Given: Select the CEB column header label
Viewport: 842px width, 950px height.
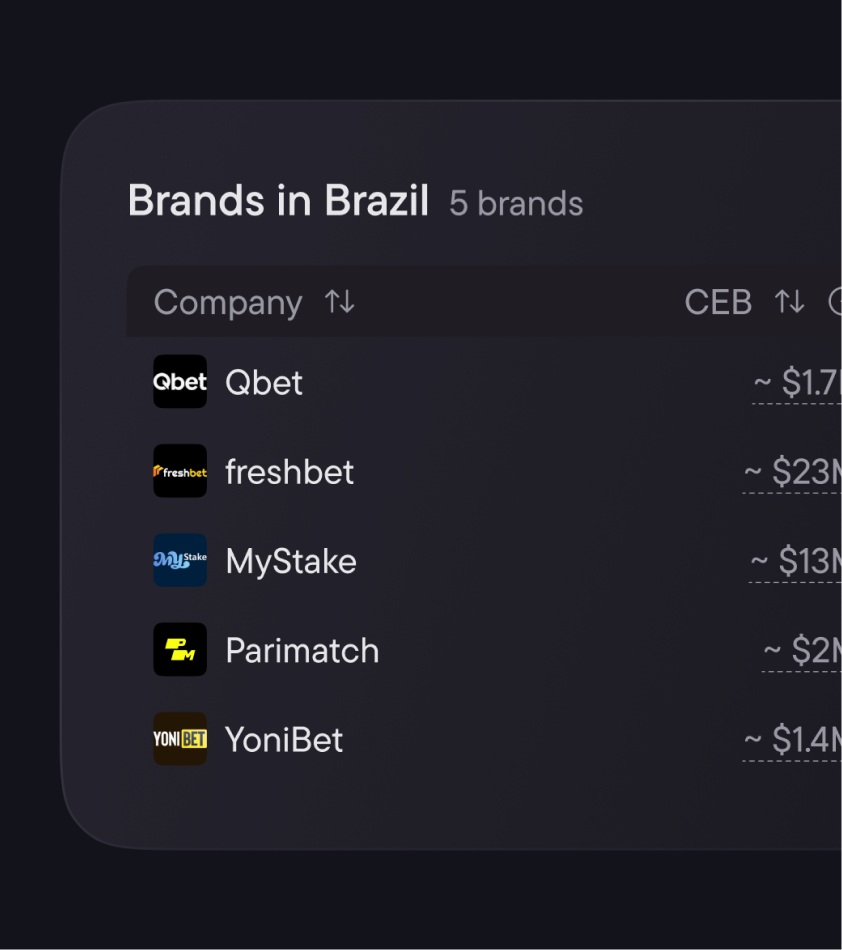Looking at the screenshot, I should click(x=718, y=302).
